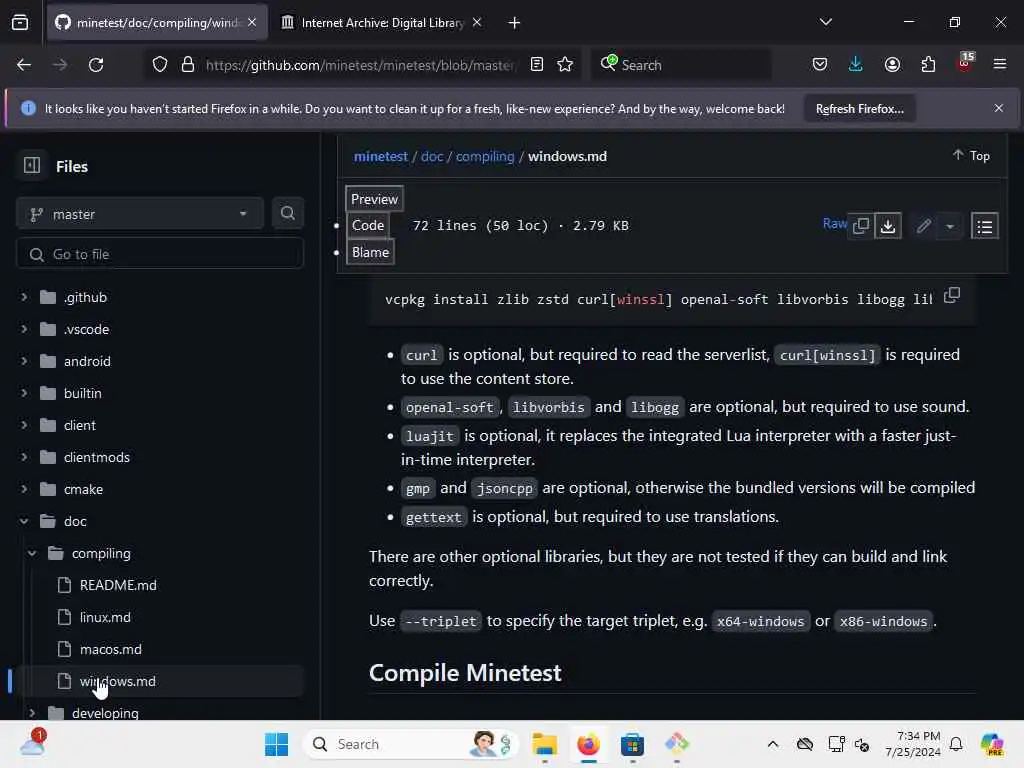This screenshot has width=1024, height=768.
Task: Open the Raw file link
Action: tap(835, 224)
